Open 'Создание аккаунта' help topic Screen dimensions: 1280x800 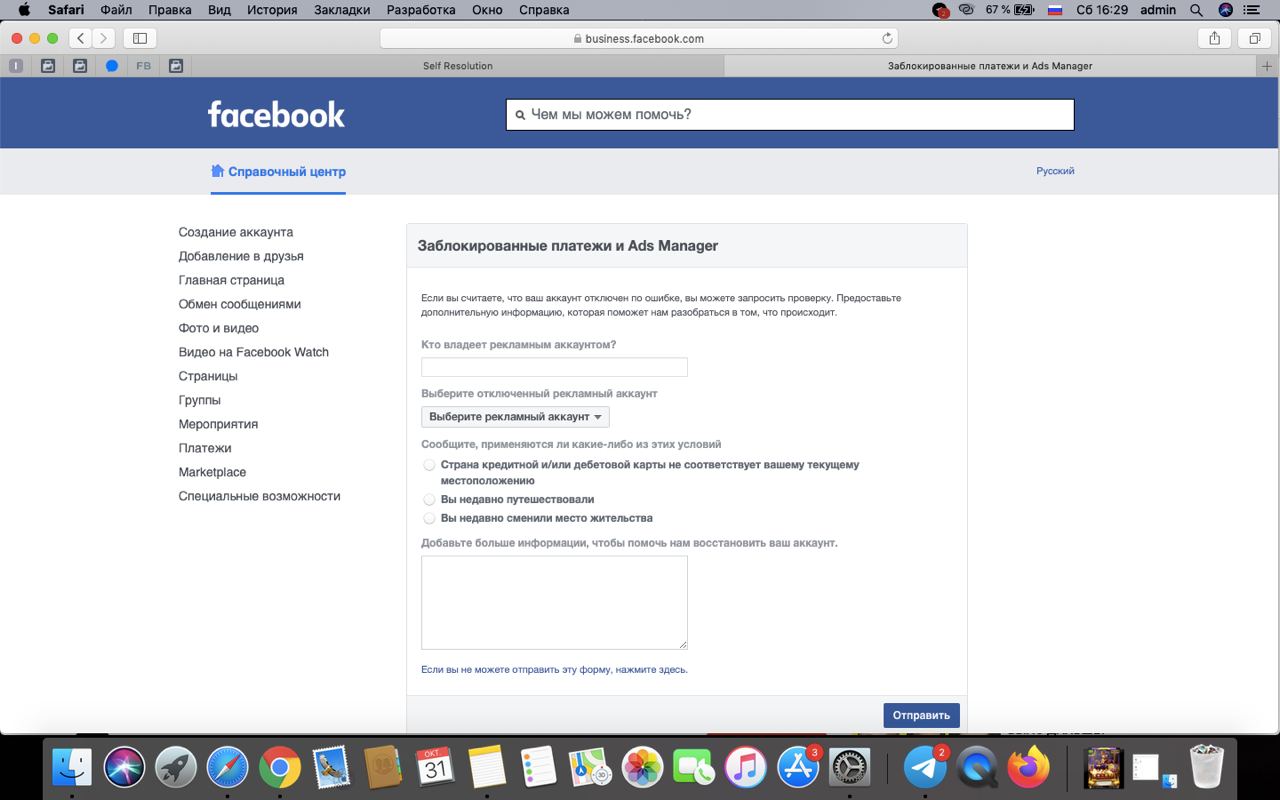coord(236,232)
